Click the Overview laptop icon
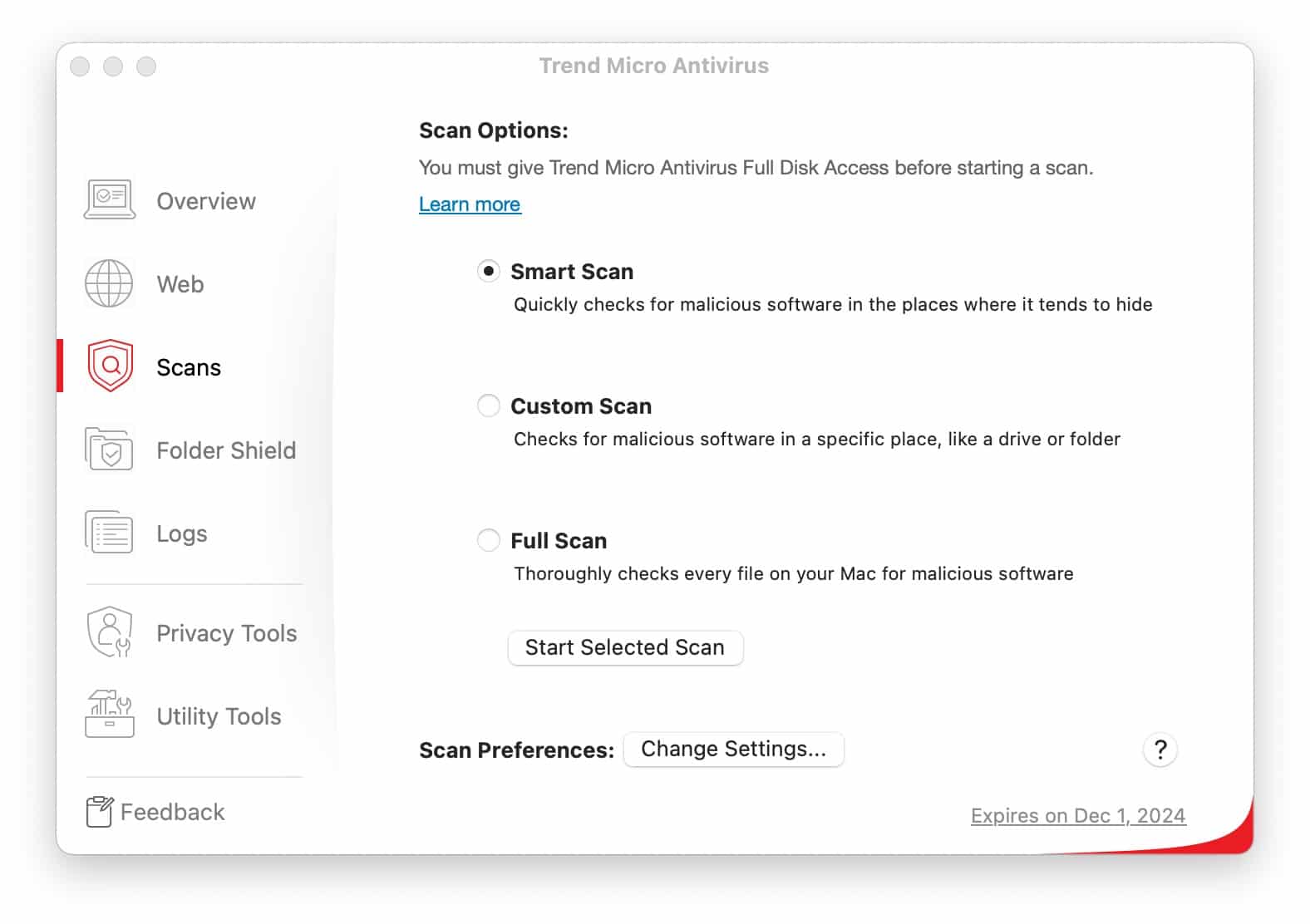This screenshot has height=924, width=1310. pyautogui.click(x=110, y=200)
